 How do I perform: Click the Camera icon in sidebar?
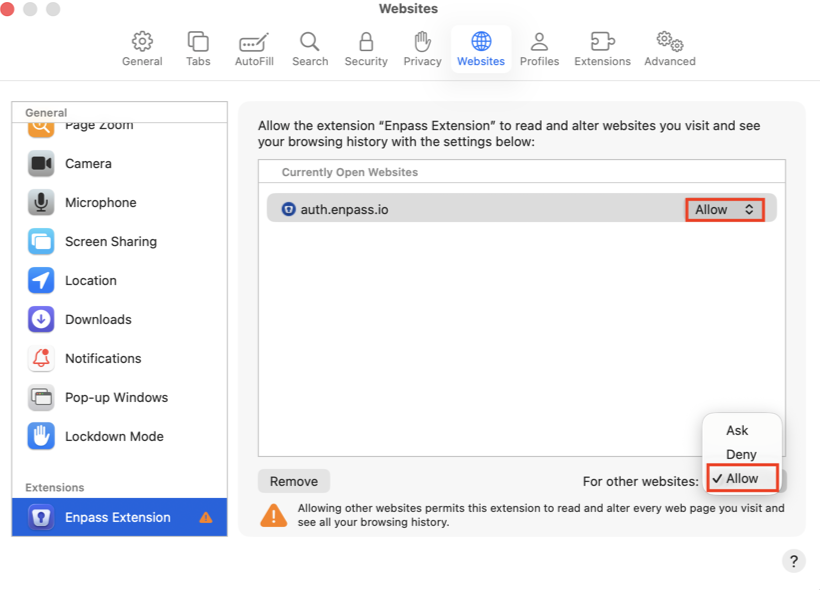pyautogui.click(x=41, y=163)
